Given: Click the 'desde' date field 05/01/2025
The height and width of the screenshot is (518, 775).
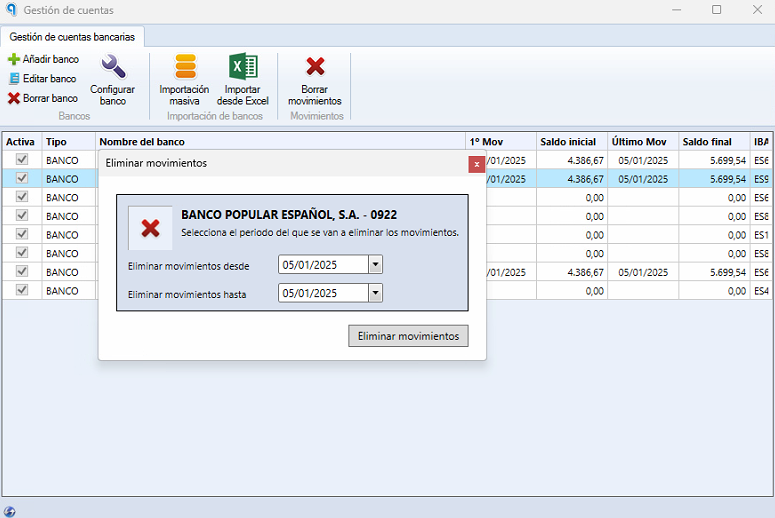Looking at the screenshot, I should coord(324,264).
